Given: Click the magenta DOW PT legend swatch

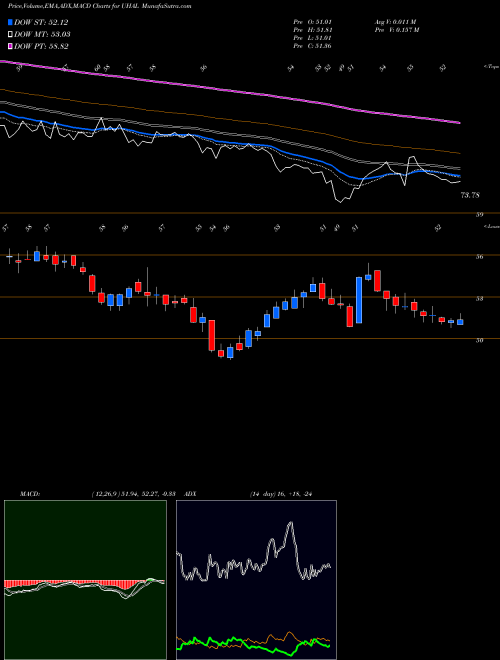Looking at the screenshot, I should (x=10, y=46).
